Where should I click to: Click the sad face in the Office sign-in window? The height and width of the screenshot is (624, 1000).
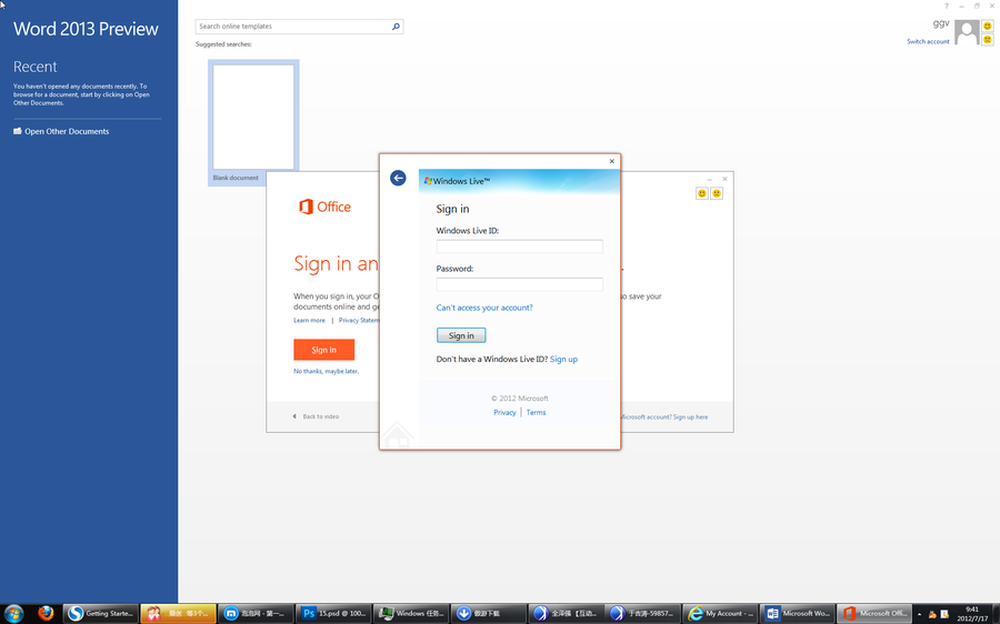pos(716,193)
